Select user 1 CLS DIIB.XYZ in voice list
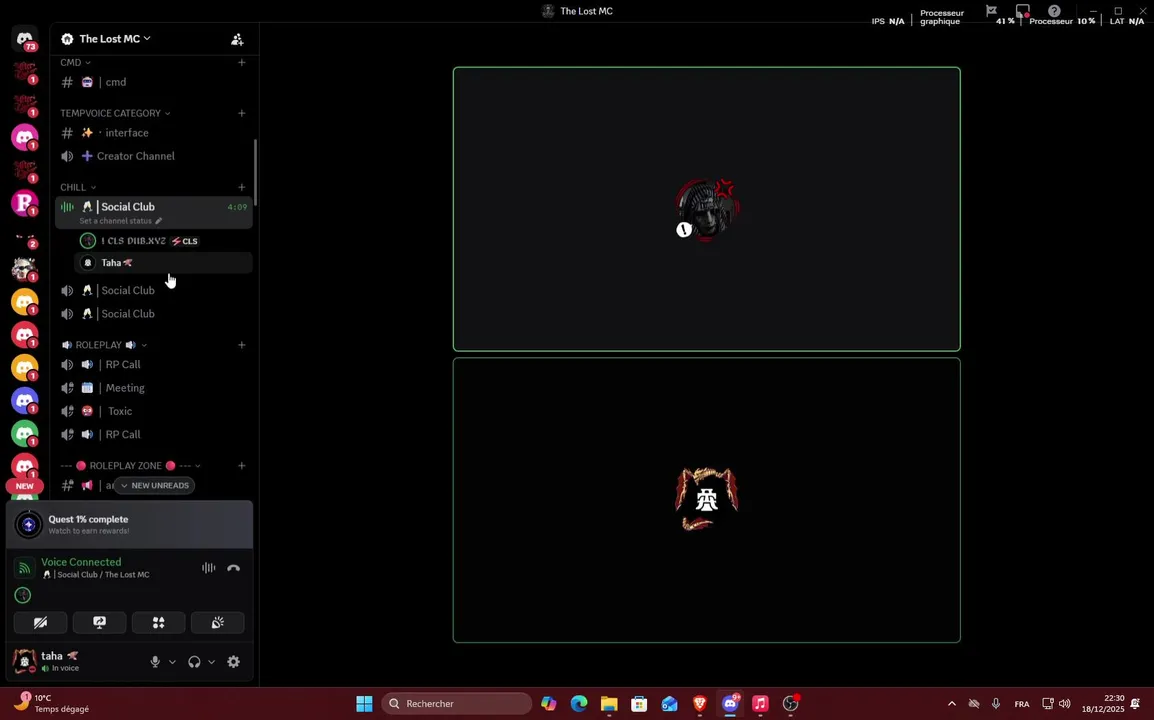 click(x=164, y=241)
